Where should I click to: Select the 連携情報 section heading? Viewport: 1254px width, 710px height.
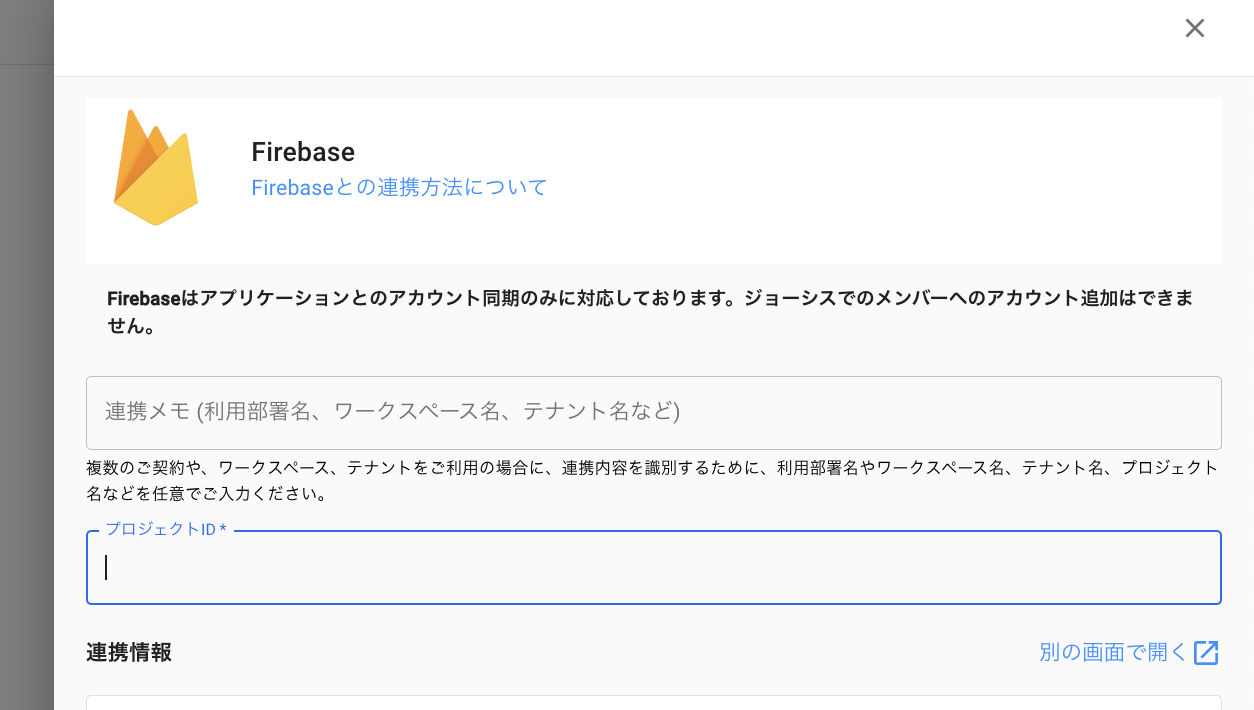click(x=129, y=653)
